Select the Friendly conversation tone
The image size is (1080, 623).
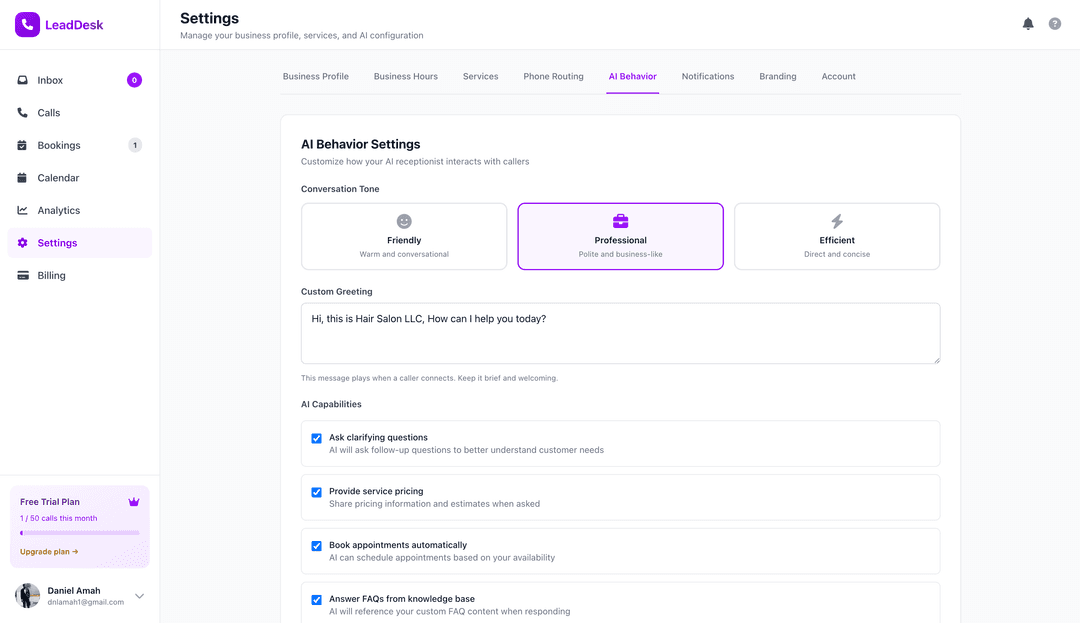(x=404, y=237)
